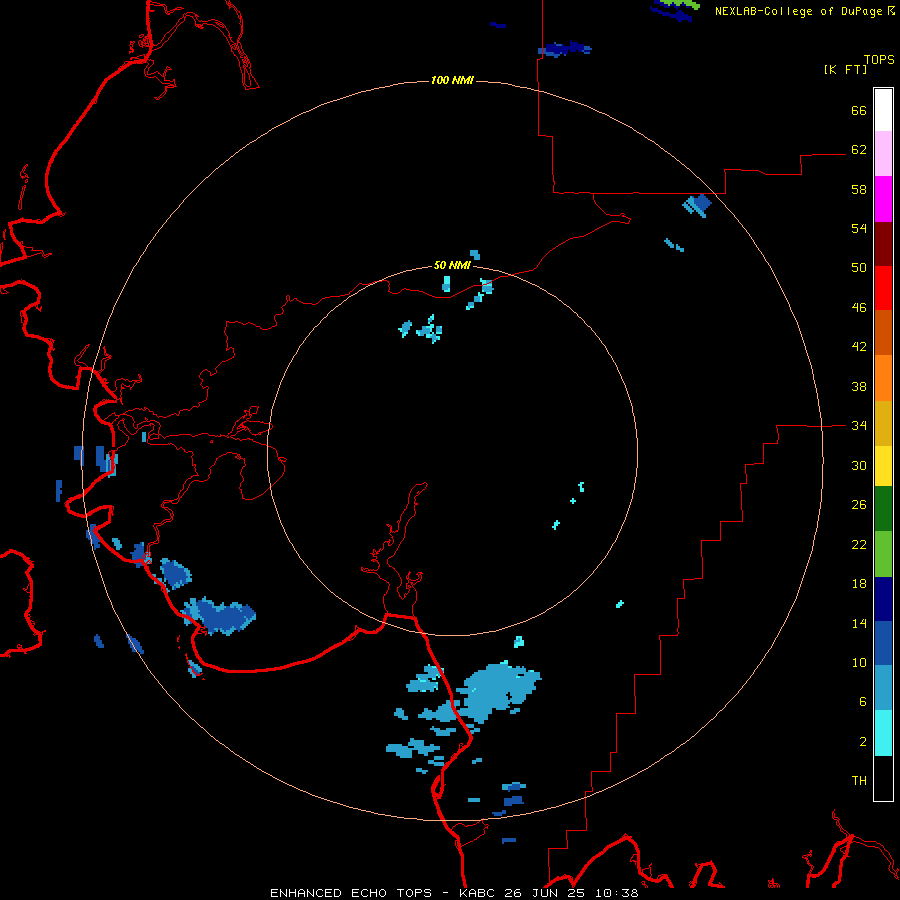Click the 2 value on the legend

pos(863,742)
